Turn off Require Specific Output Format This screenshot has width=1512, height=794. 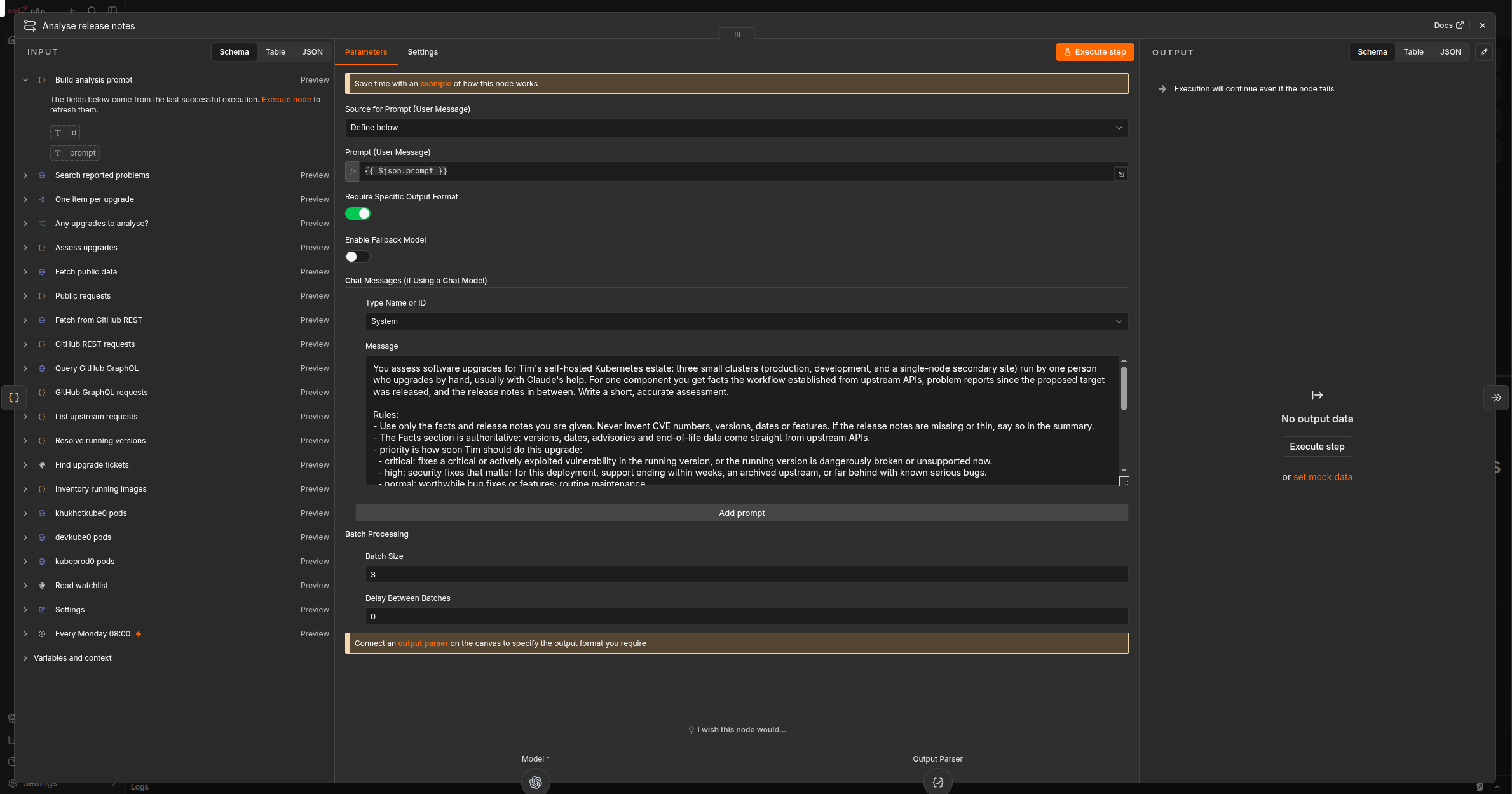click(x=358, y=213)
